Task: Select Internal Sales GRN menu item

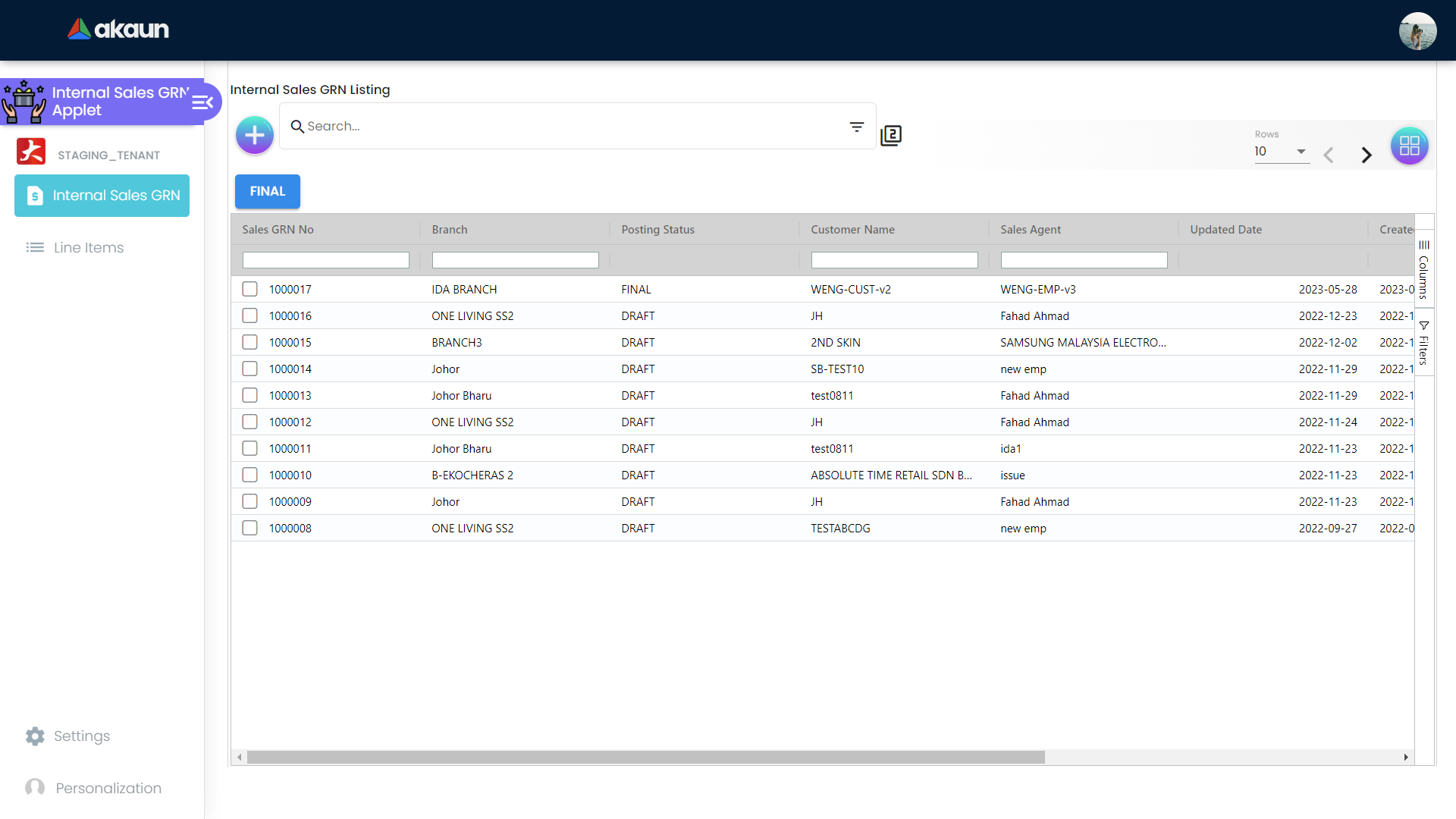Action: click(102, 196)
